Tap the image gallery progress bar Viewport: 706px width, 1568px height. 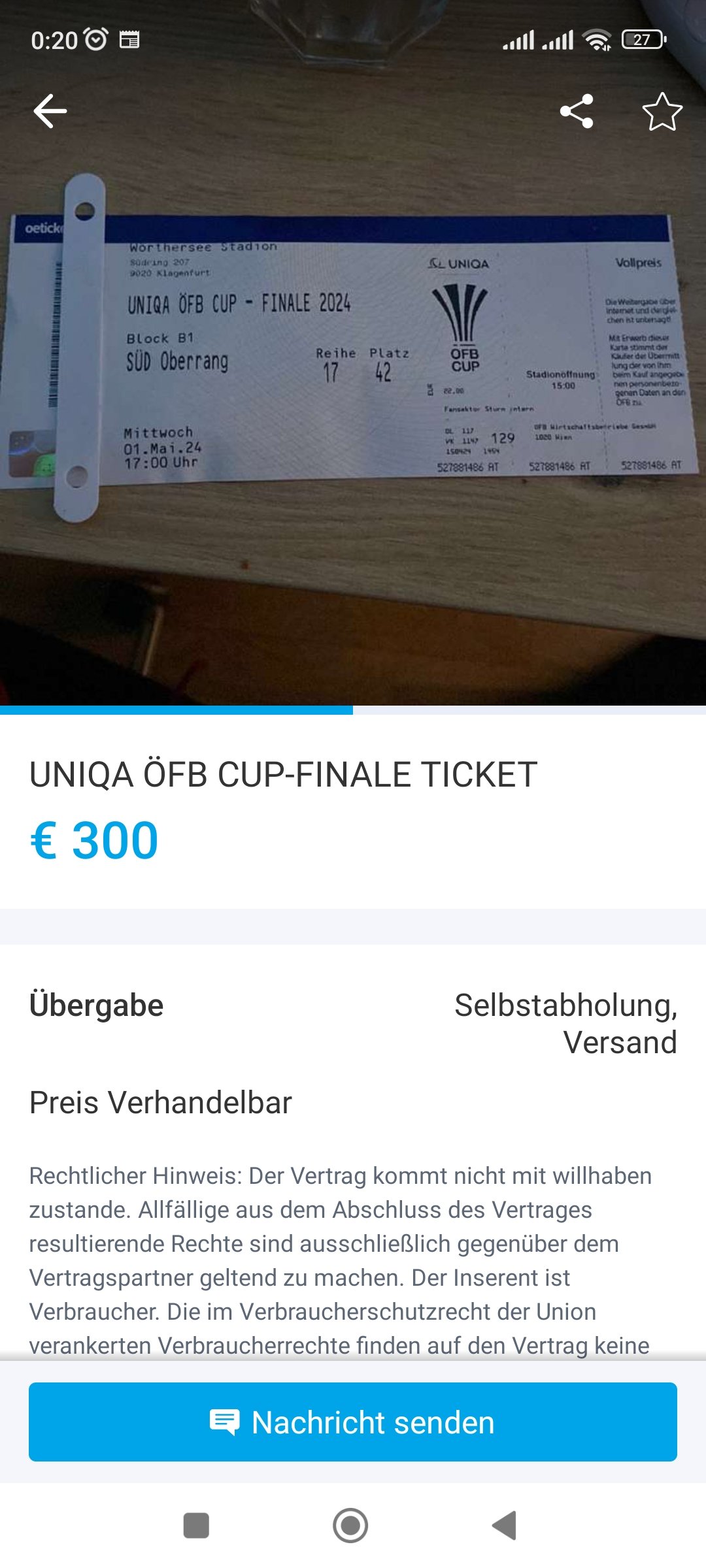point(353,710)
